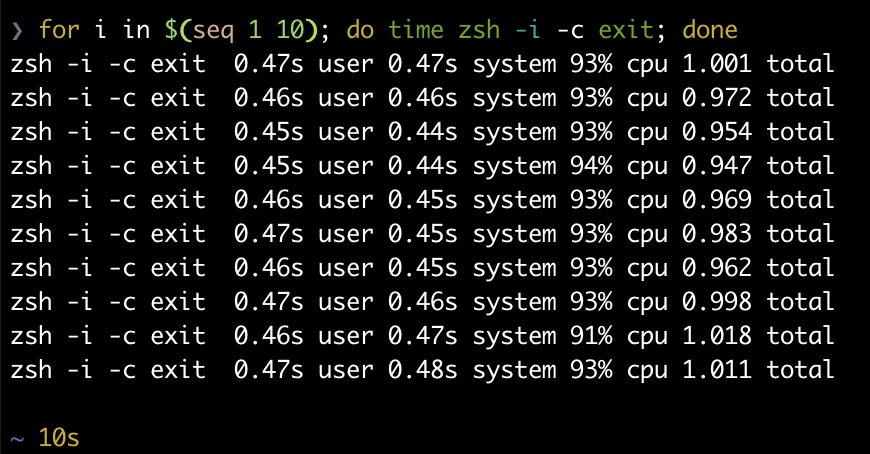Click the 'for' keyword in the command
This screenshot has width=870, height=454.
click(59, 29)
